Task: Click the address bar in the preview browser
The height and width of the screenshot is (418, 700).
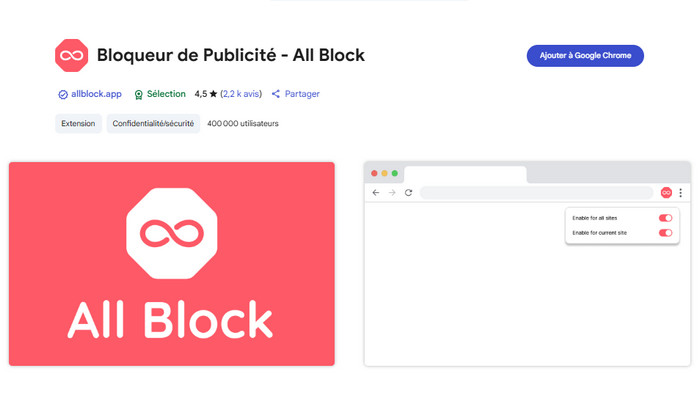Action: (x=535, y=192)
